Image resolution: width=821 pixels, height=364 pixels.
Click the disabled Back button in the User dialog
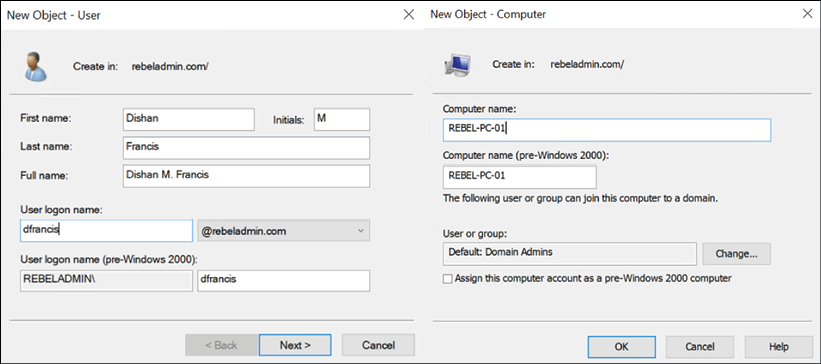coord(220,345)
